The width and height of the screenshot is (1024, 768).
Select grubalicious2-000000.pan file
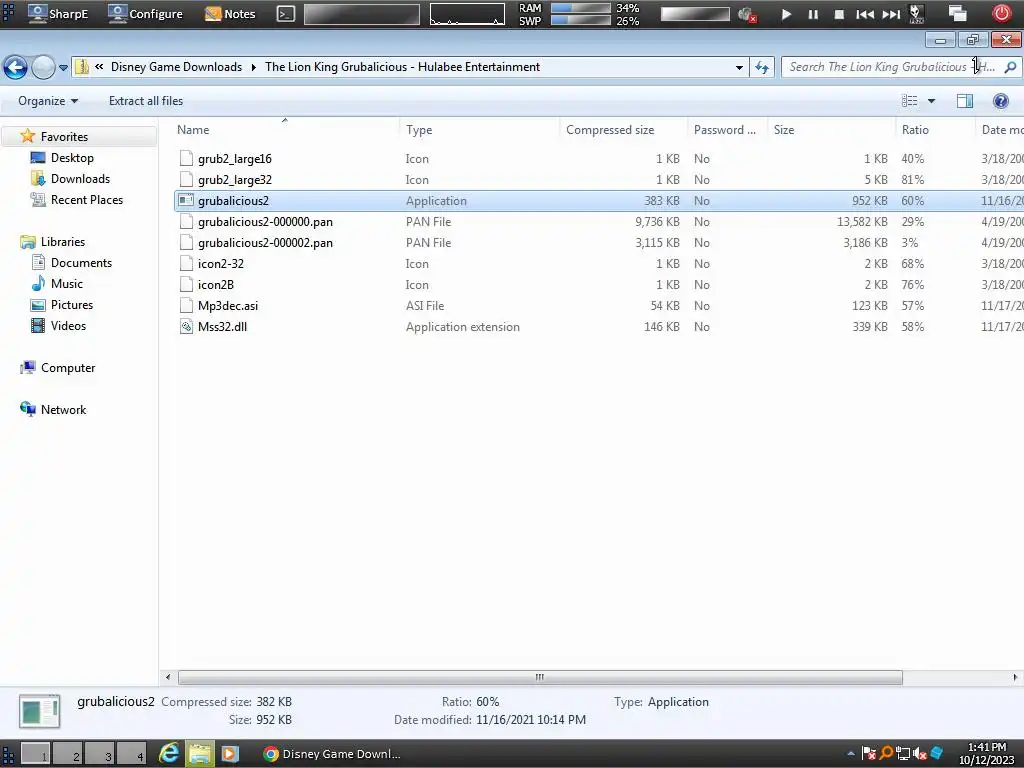point(265,221)
